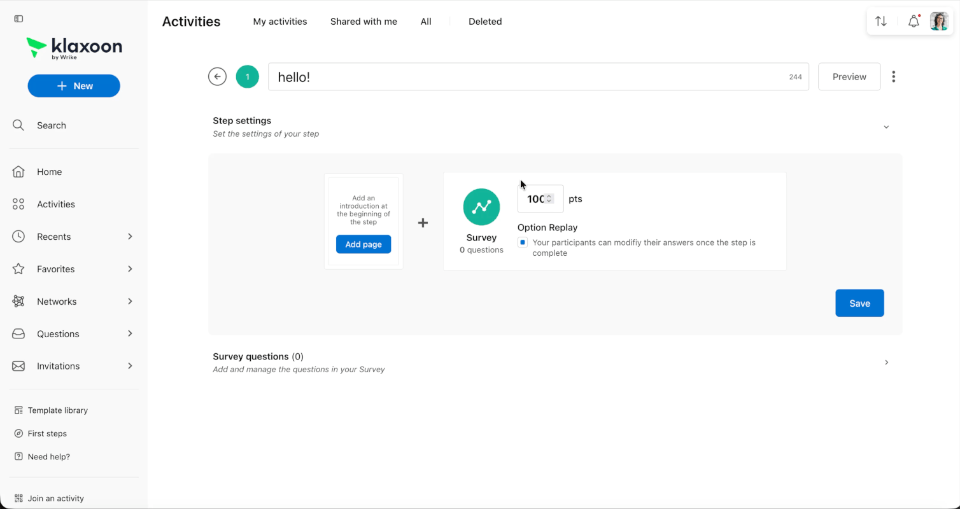Switch to Shared with me tab

pyautogui.click(x=364, y=21)
